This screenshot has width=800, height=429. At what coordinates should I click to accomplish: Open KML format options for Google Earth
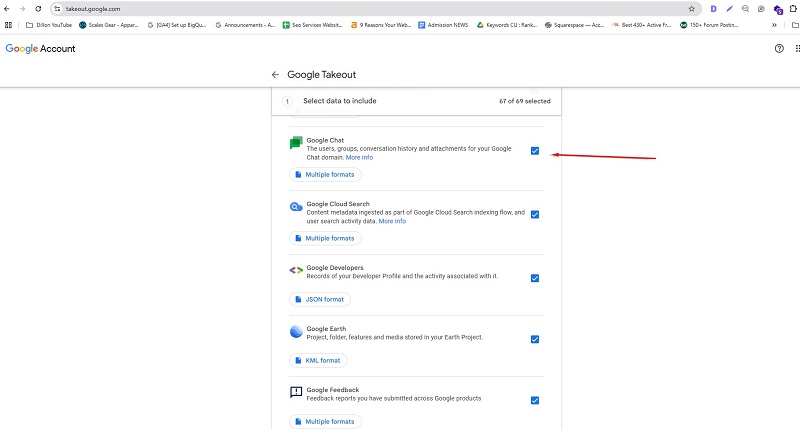click(x=319, y=360)
